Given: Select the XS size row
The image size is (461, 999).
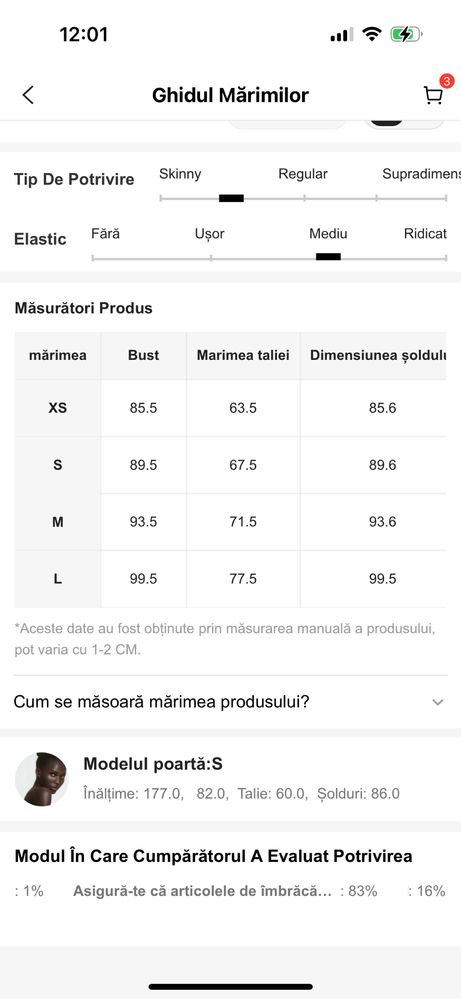Looking at the screenshot, I should 230,408.
